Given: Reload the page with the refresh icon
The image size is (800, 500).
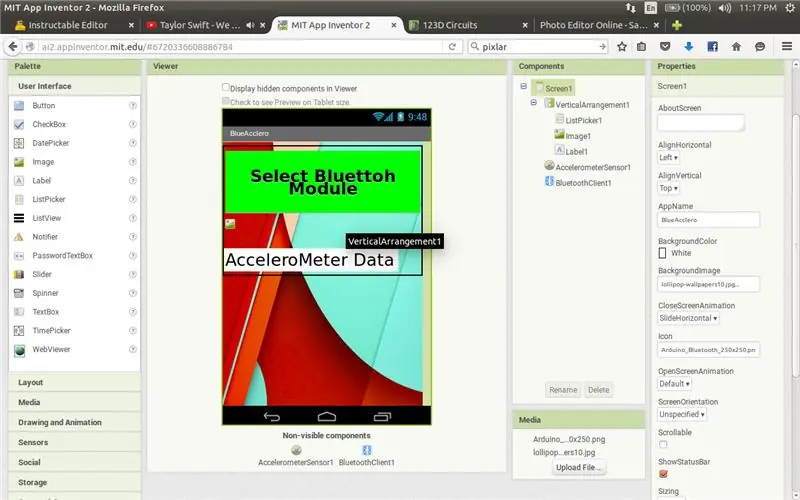Looking at the screenshot, I should click(452, 46).
